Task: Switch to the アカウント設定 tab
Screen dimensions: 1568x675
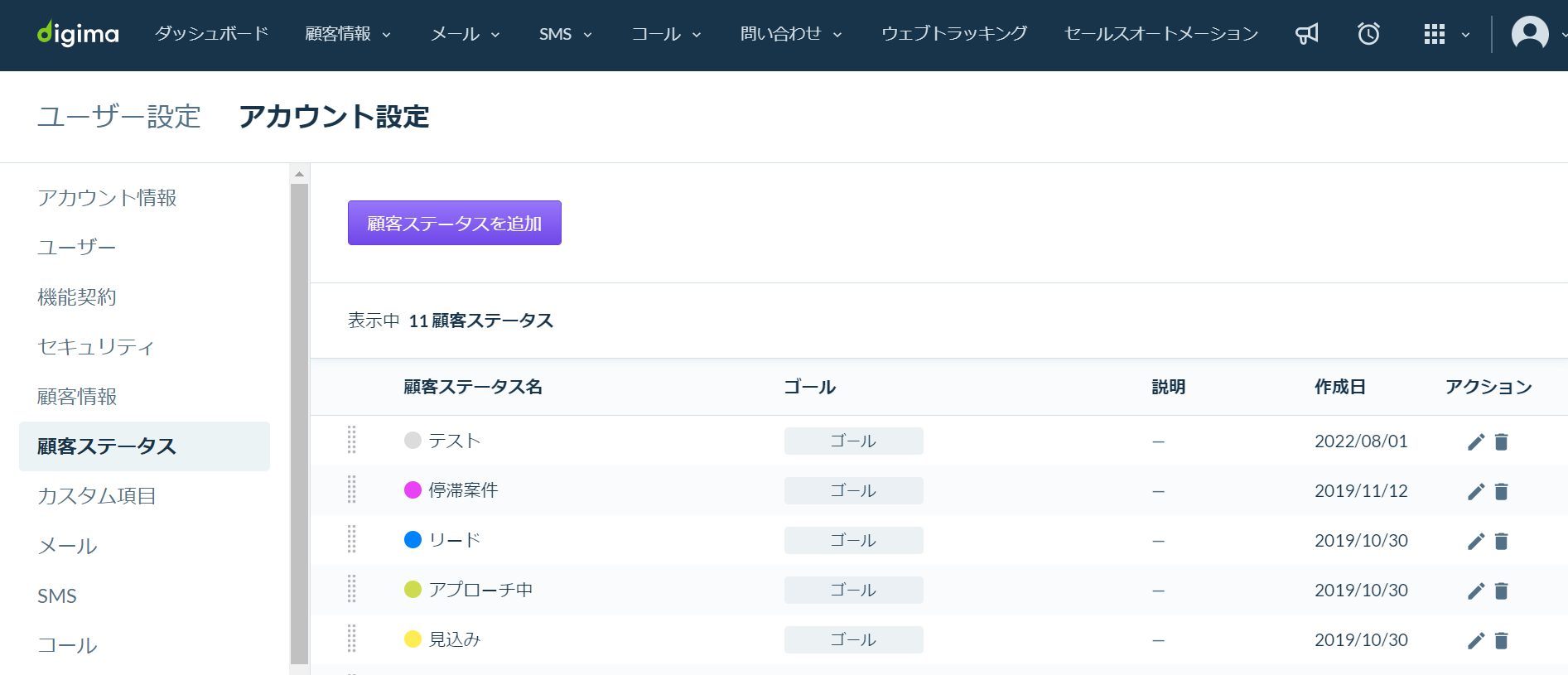Action: 334,117
